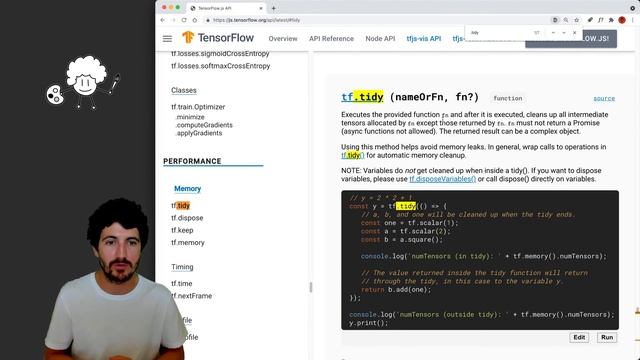Open the API Reference nav item
The width and height of the screenshot is (640, 360).
(331, 39)
